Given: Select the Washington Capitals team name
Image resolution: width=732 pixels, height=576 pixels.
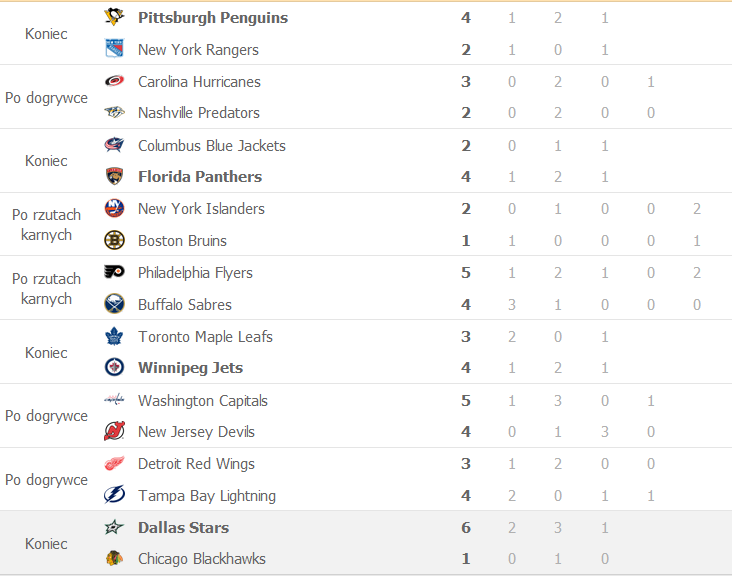Looking at the screenshot, I should point(203,400).
